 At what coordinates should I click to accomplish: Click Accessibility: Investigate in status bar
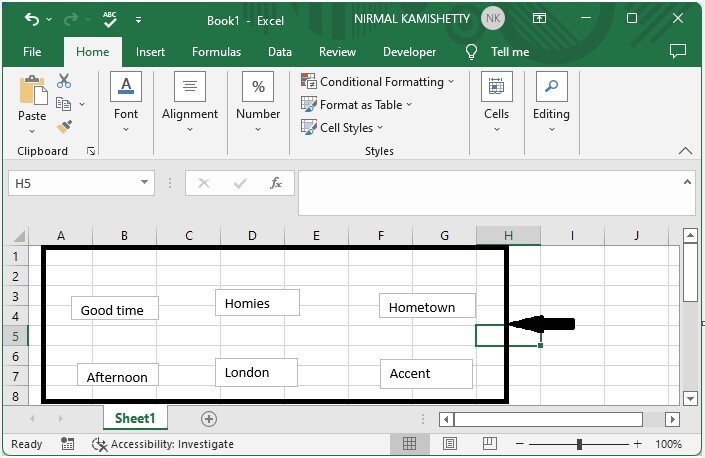point(163,444)
